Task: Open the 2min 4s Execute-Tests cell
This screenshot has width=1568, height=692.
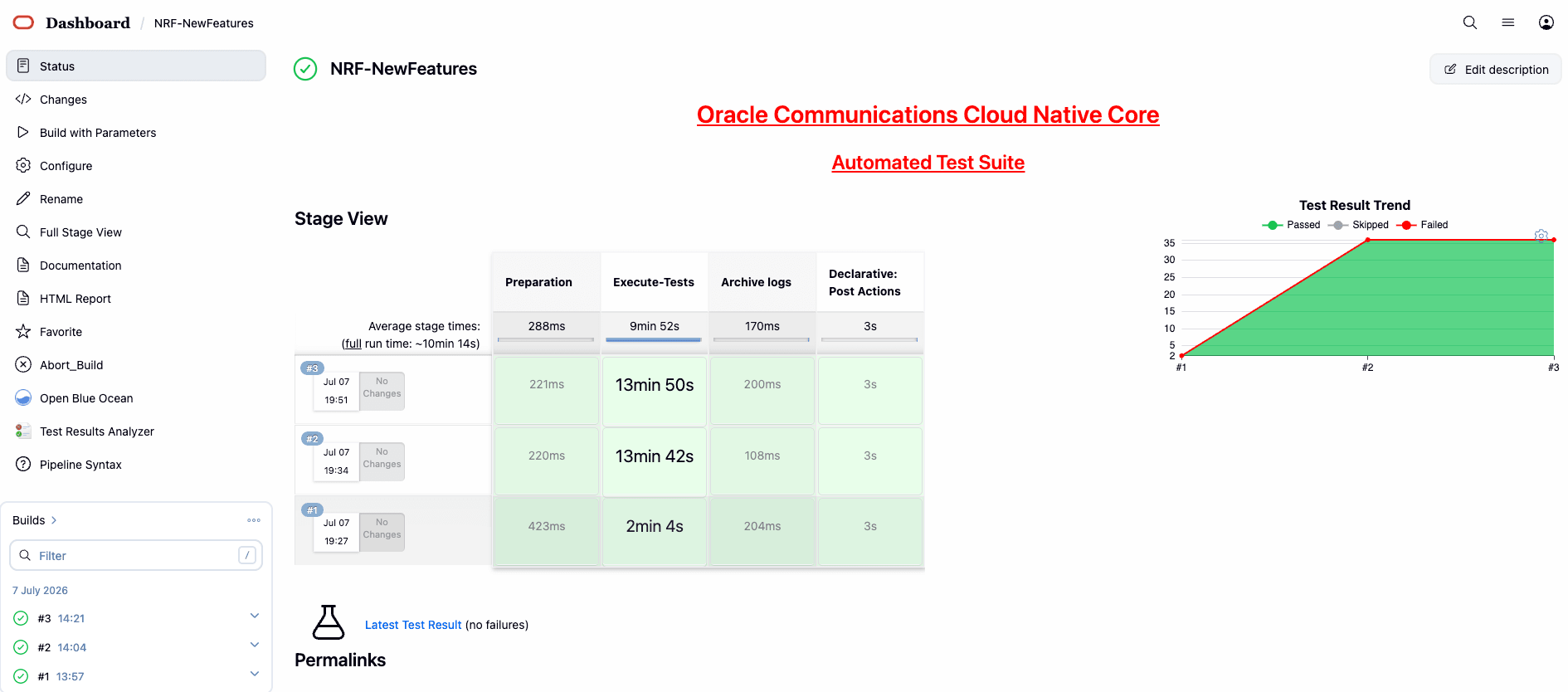Action: 655,532
